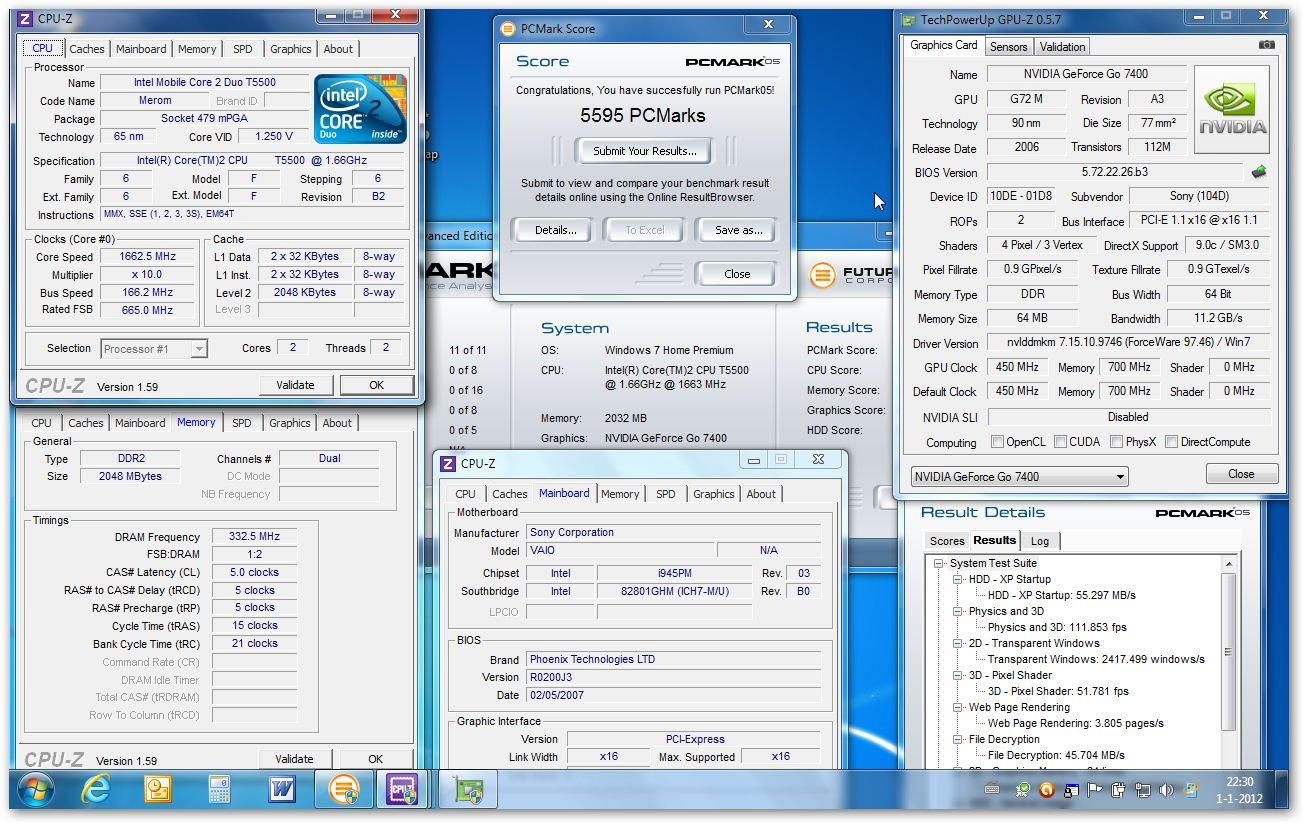Switch to CPU-Z taskbar button
This screenshot has height=823, width=1303.
(x=403, y=790)
